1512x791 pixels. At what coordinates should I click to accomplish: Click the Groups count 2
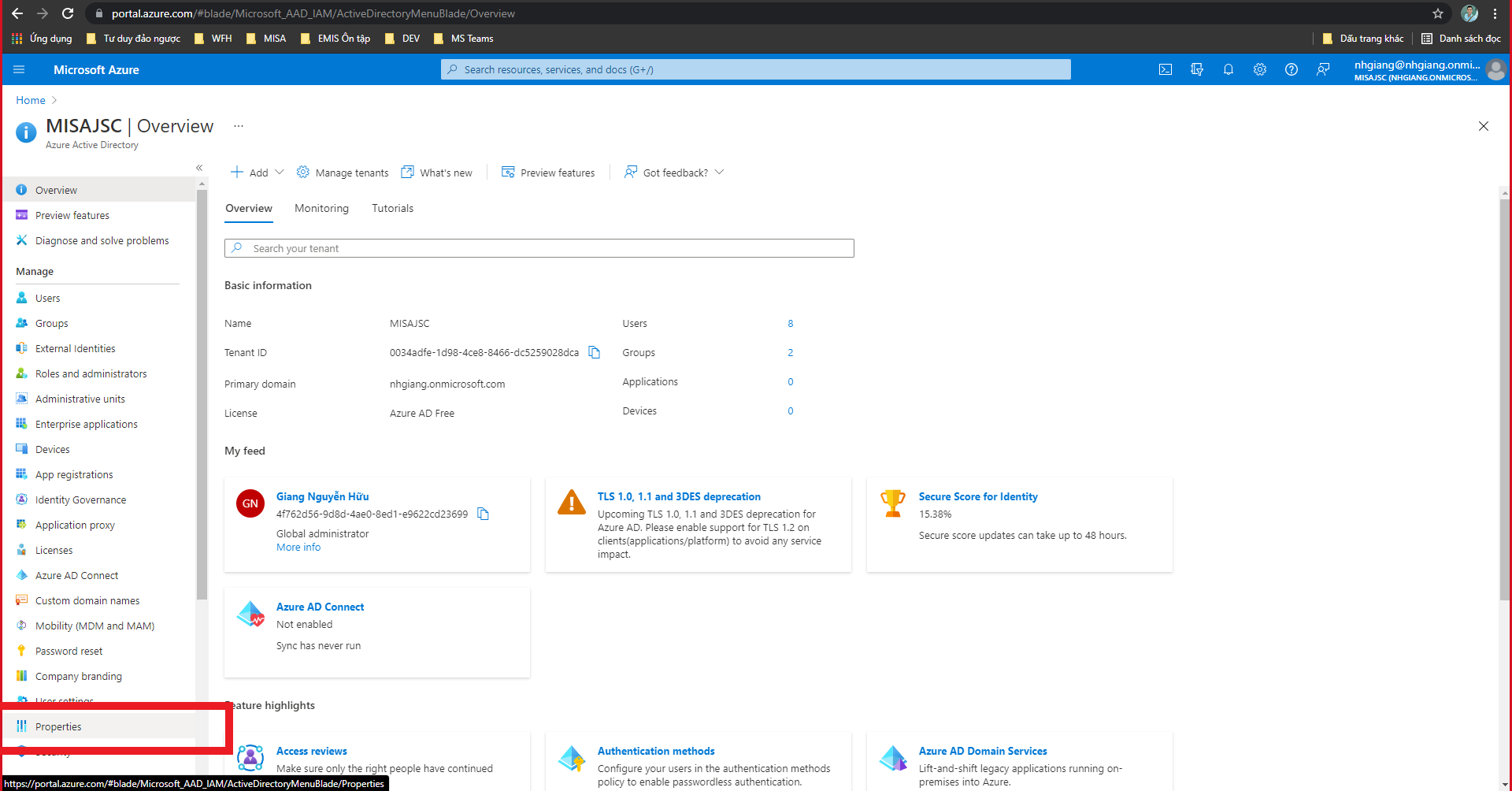click(791, 352)
